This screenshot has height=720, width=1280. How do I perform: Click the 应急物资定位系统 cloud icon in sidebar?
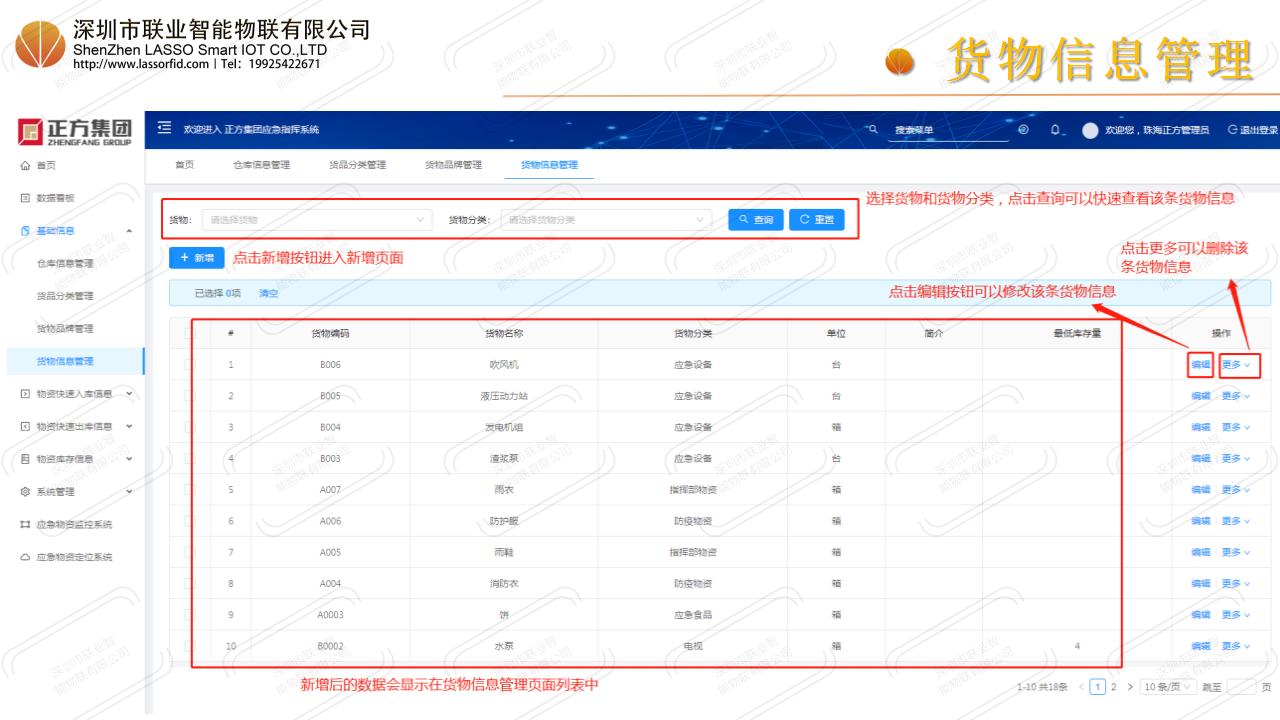click(24, 557)
